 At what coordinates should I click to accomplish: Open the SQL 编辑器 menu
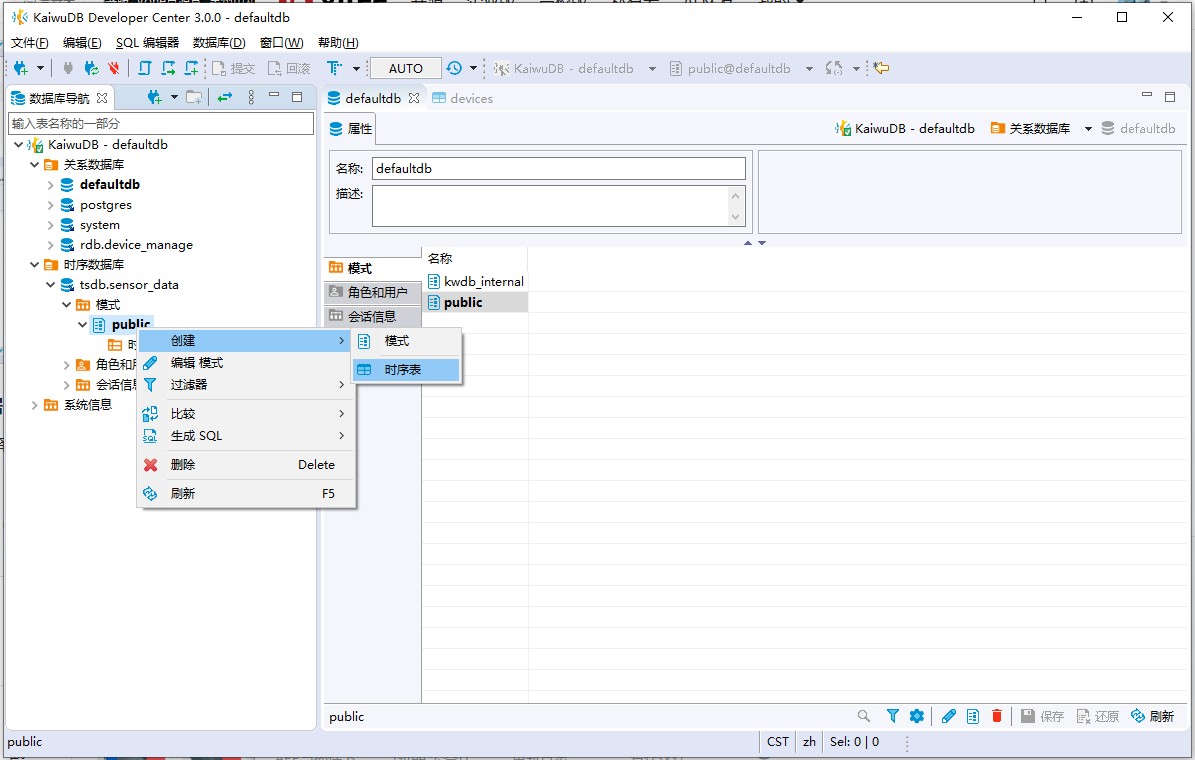(147, 43)
